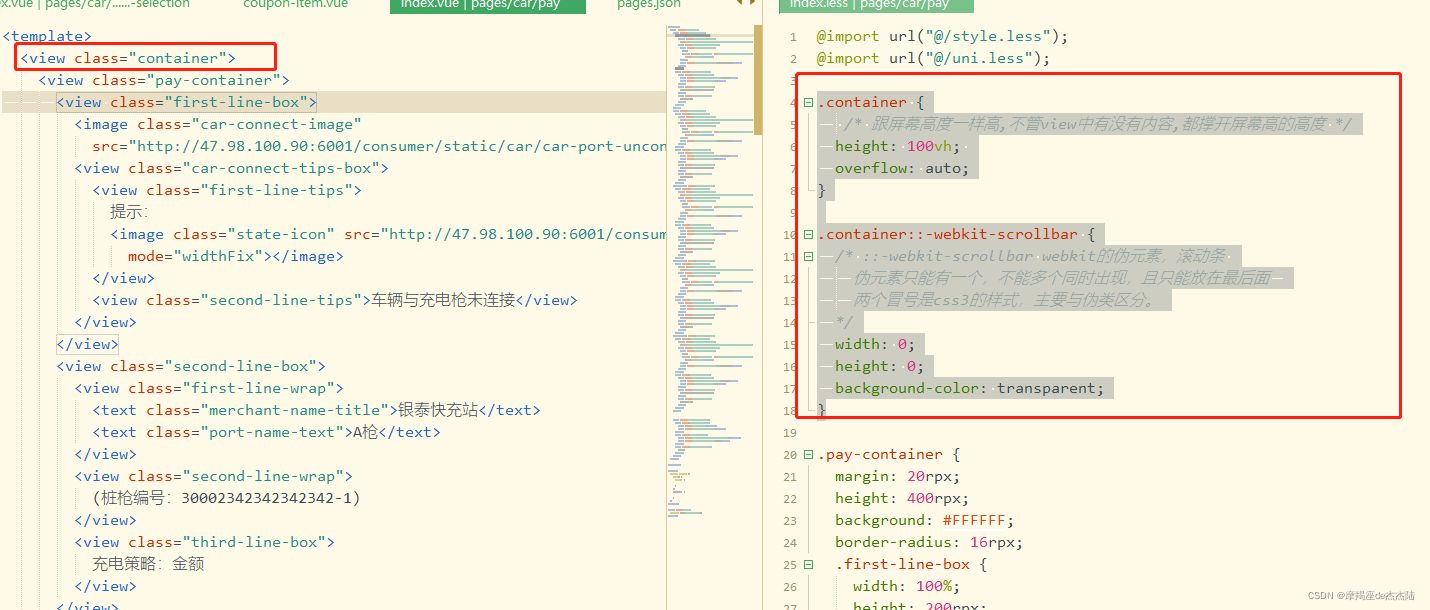Image resolution: width=1430 pixels, height=610 pixels.
Task: Click the background-color: transparent; line
Action: pyautogui.click(x=970, y=388)
